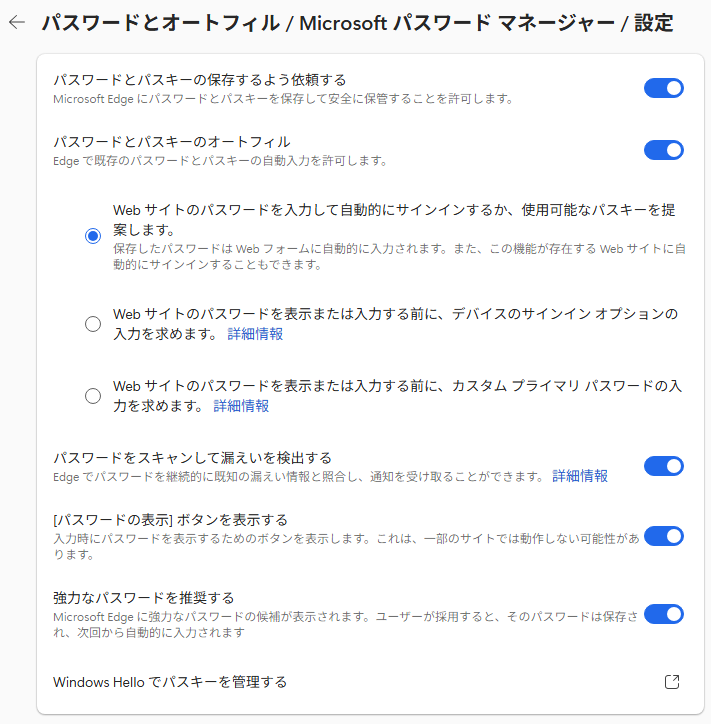Toggle 強力なパスワードを推奨する switch
Viewport: 711px width, 724px height.
pyautogui.click(x=663, y=614)
